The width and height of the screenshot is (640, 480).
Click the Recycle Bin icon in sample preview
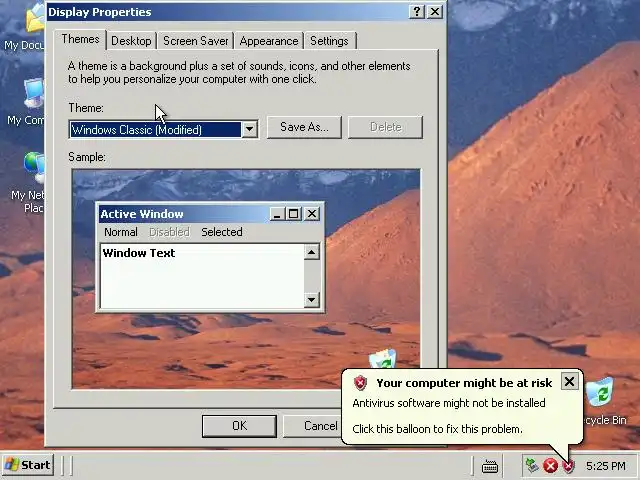click(382, 358)
